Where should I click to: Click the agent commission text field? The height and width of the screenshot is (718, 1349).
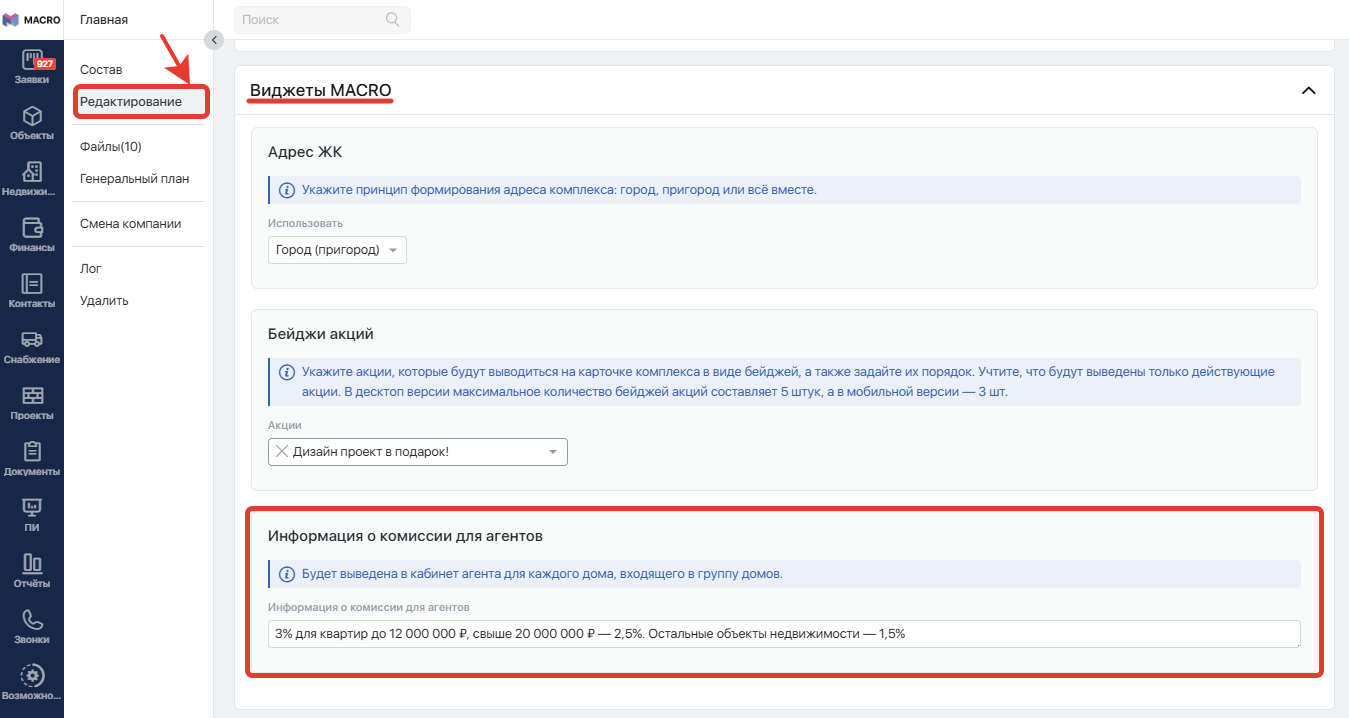pyautogui.click(x=783, y=633)
